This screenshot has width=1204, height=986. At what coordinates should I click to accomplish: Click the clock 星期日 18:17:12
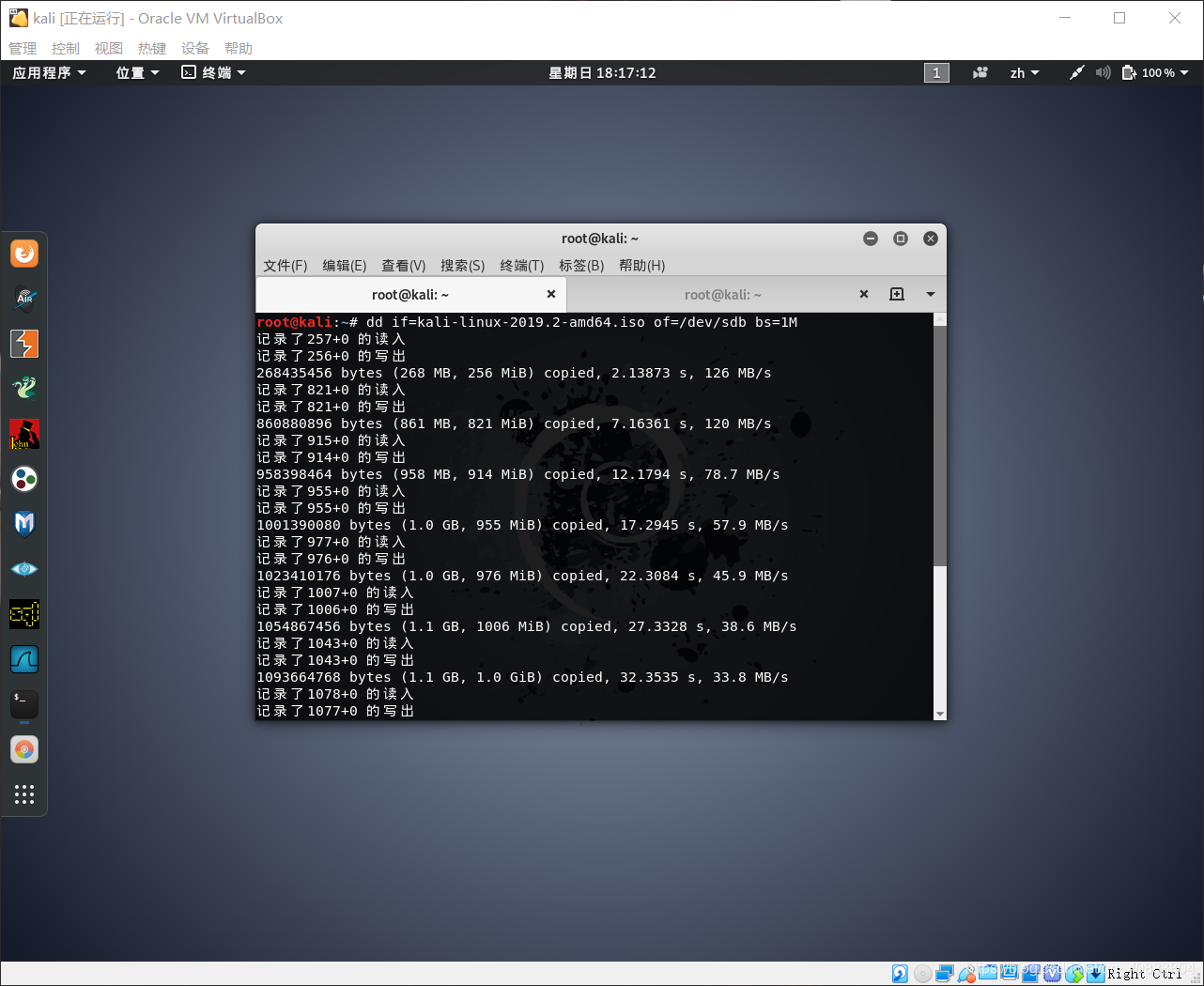pyautogui.click(x=602, y=72)
